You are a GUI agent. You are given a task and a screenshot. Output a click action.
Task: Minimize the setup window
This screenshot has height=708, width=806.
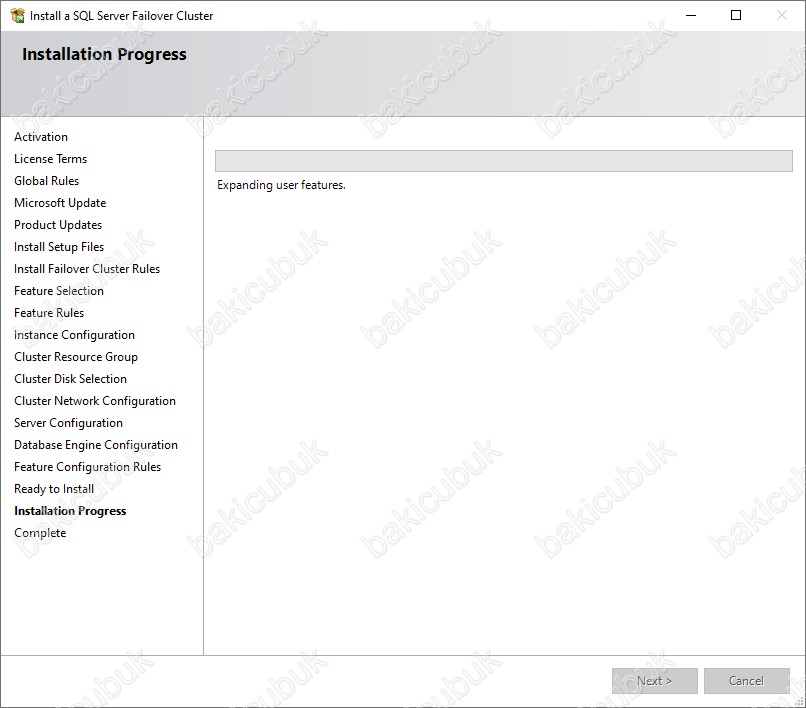(691, 15)
